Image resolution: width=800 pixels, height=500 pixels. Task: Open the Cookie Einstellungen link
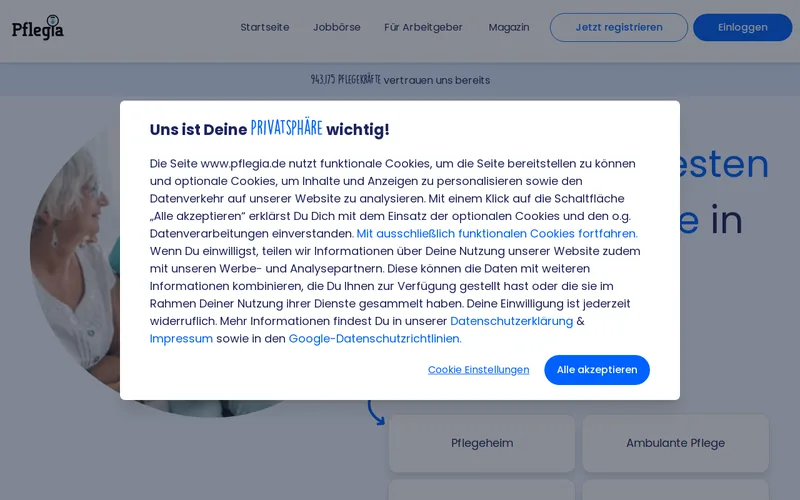point(479,370)
